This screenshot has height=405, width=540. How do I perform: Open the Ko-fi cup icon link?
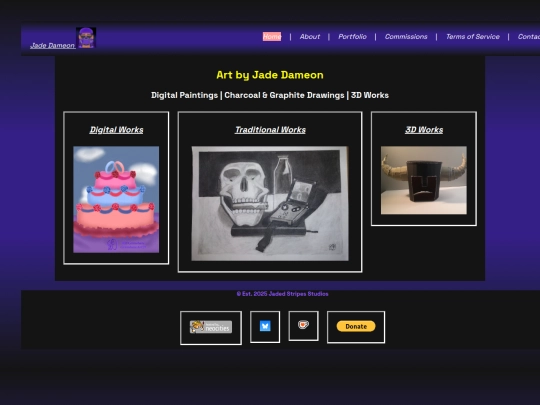303,325
